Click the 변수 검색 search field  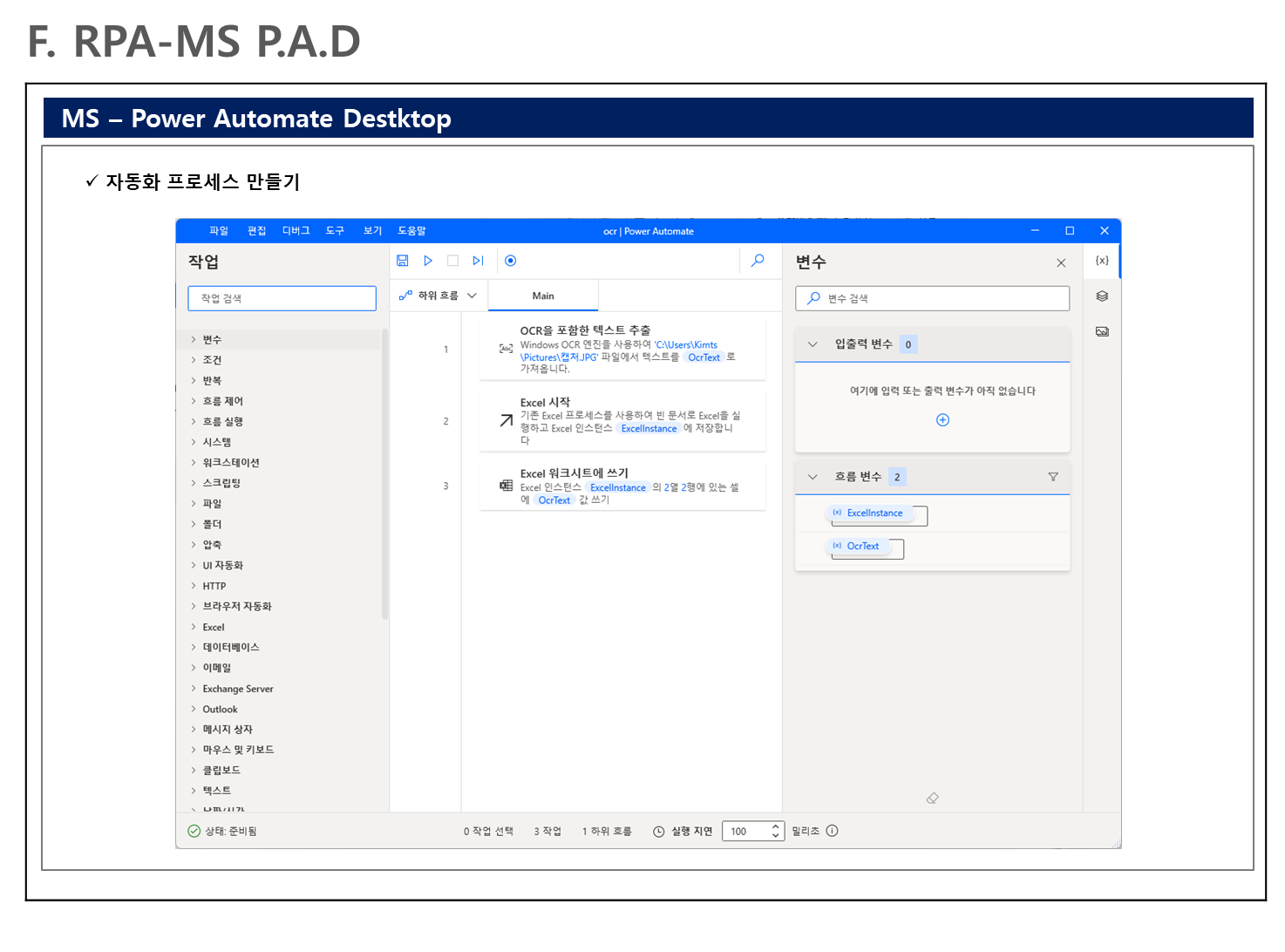click(932, 298)
